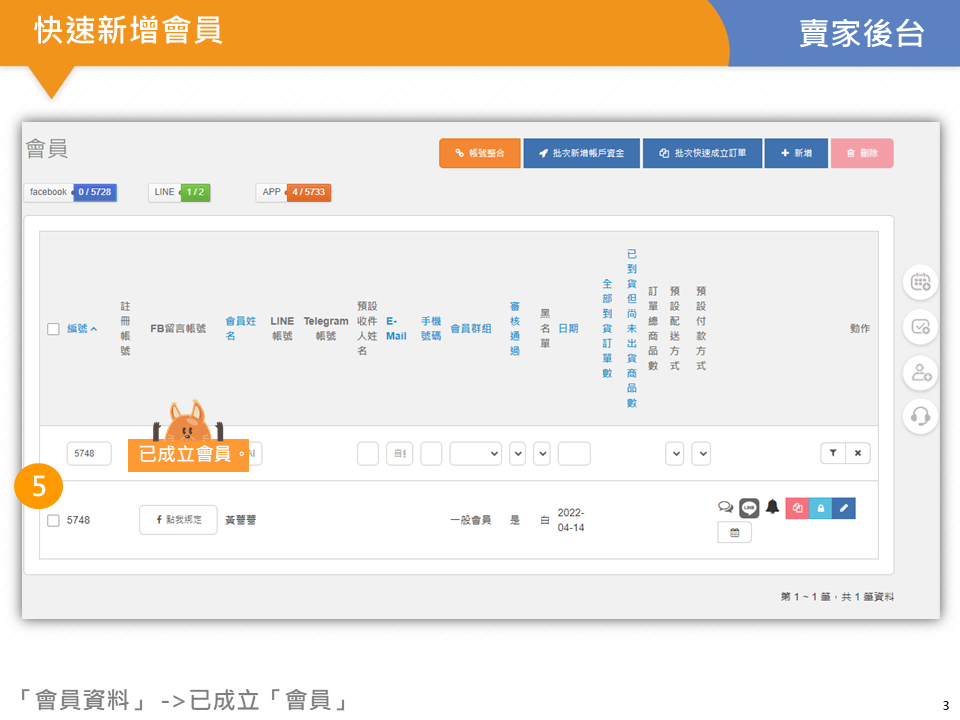Viewport: 960px width, 720px height.
Task: Click the calendar button below action icons
Action: coord(734,533)
